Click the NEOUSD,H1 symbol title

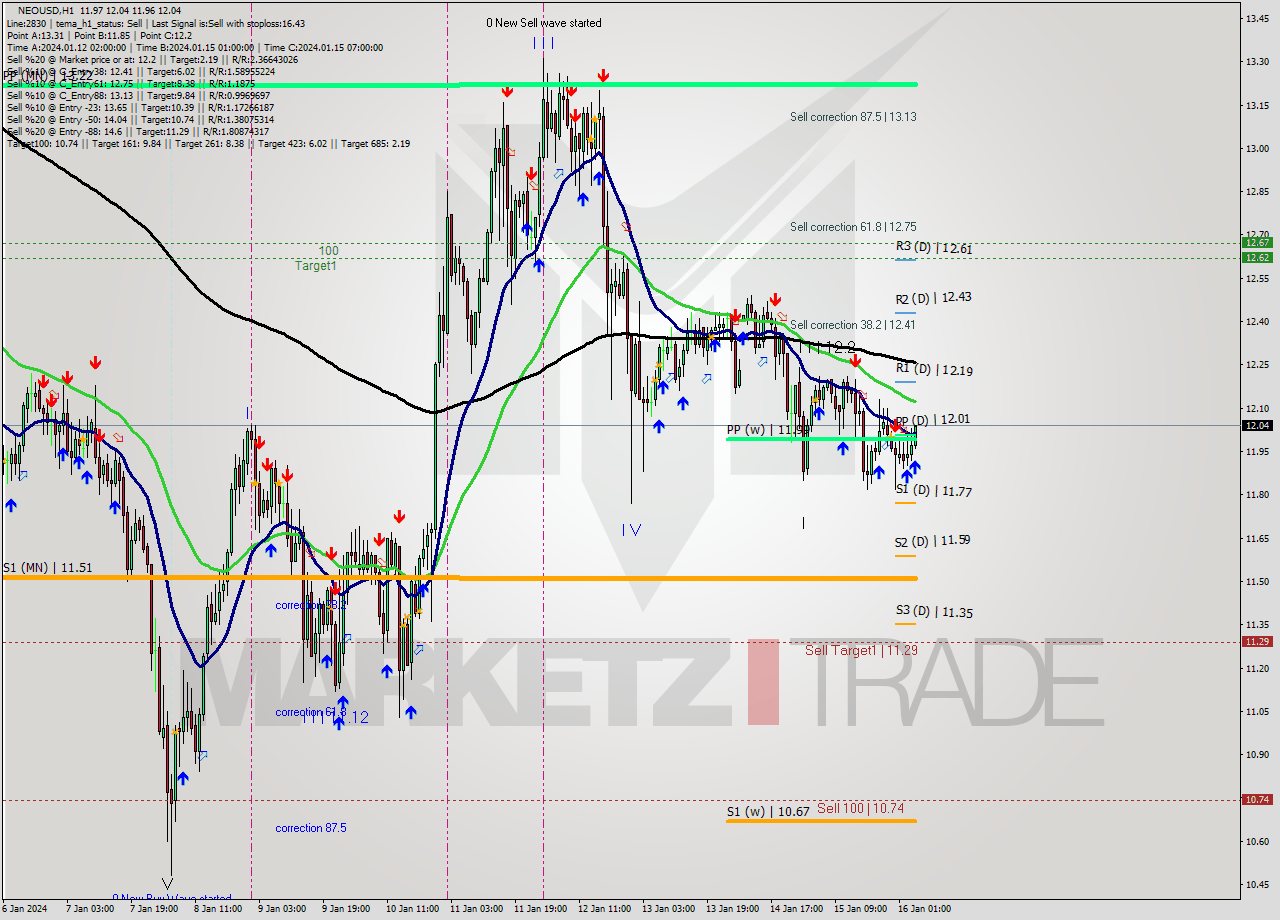(47, 10)
